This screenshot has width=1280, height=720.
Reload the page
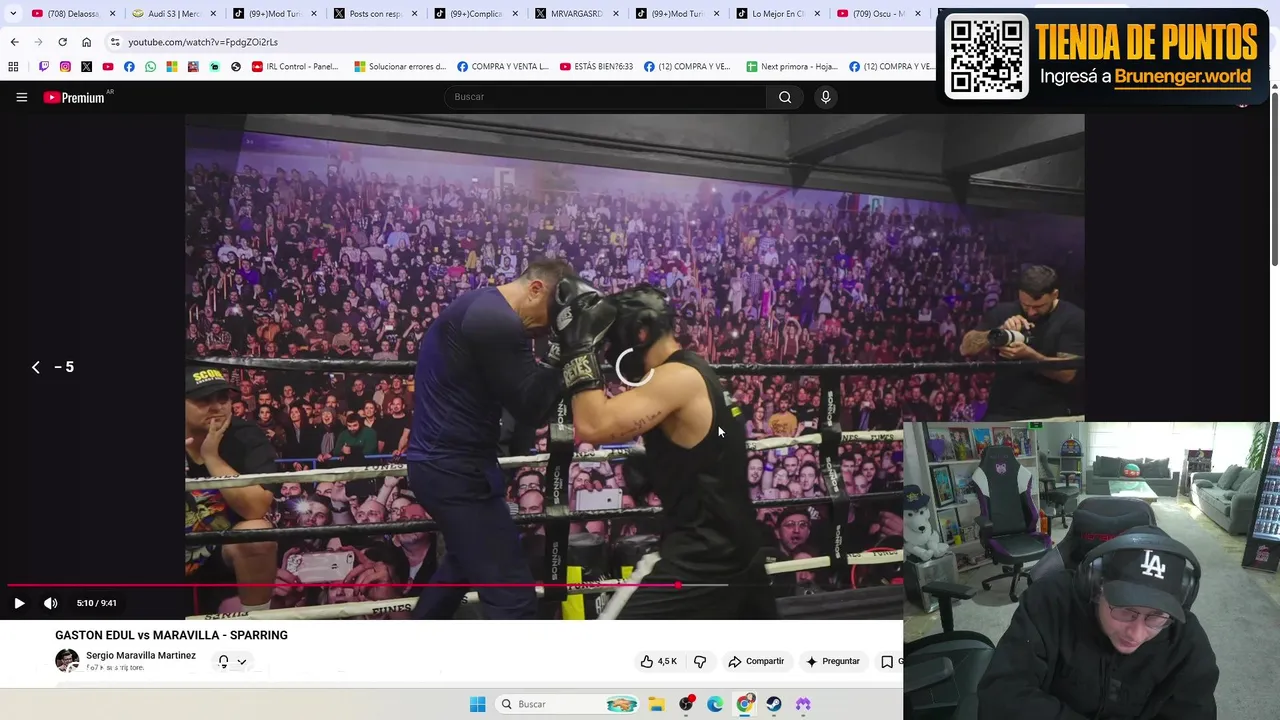pyautogui.click(x=62, y=42)
